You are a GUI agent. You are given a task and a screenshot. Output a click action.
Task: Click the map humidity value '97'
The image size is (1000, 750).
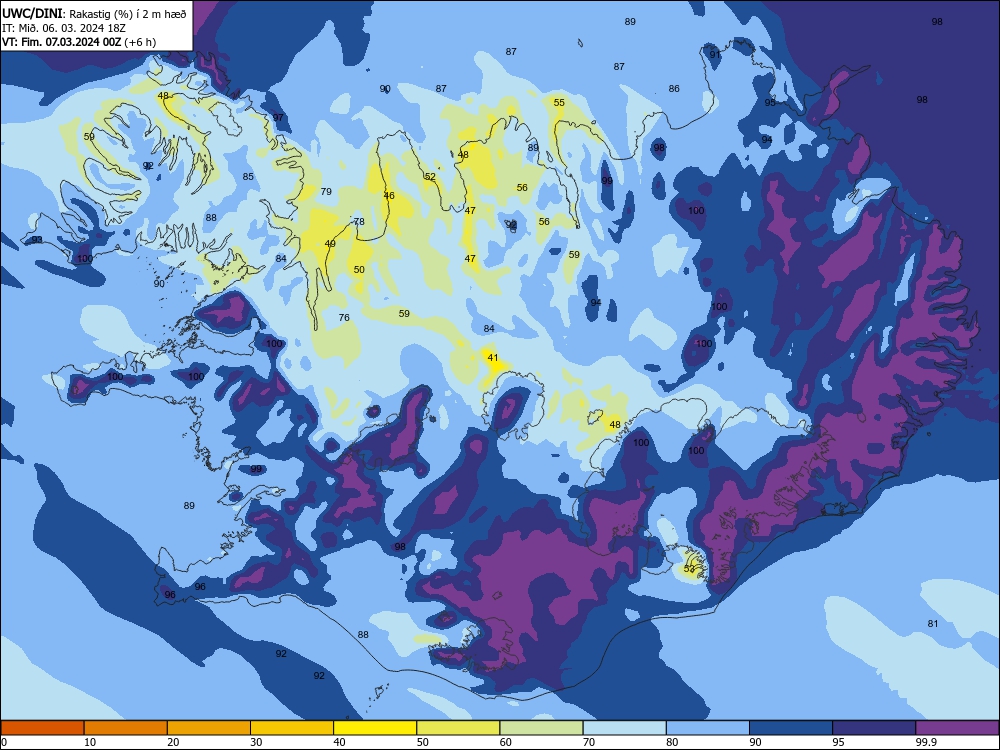(x=278, y=117)
